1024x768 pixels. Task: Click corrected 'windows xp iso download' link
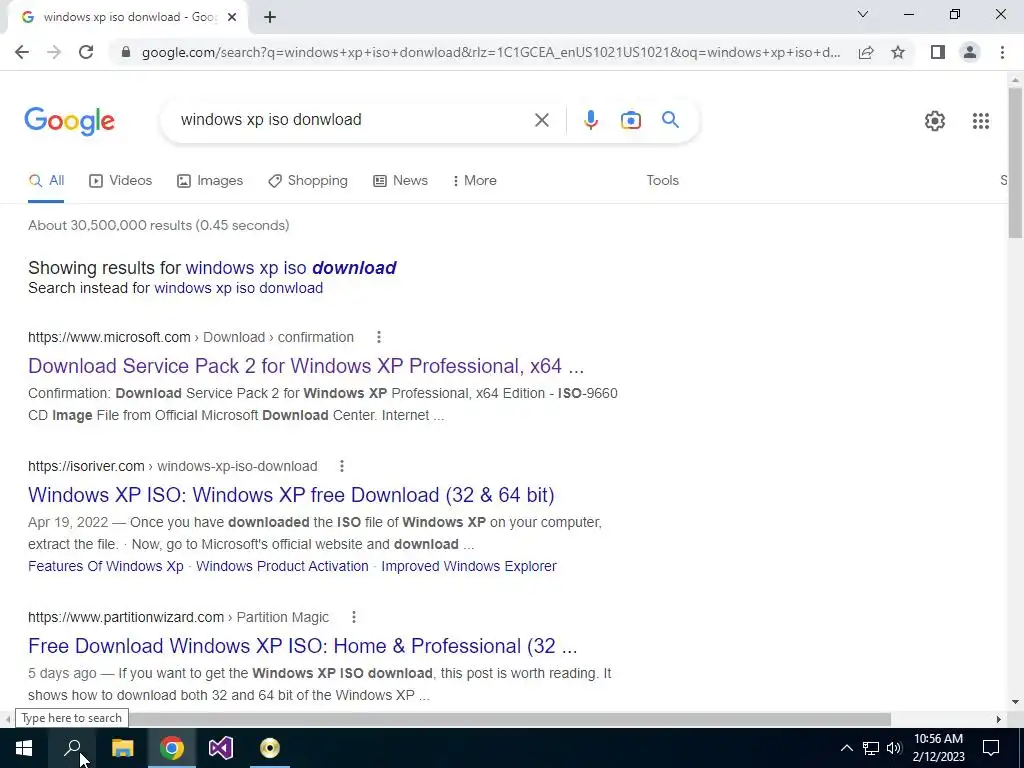(291, 268)
